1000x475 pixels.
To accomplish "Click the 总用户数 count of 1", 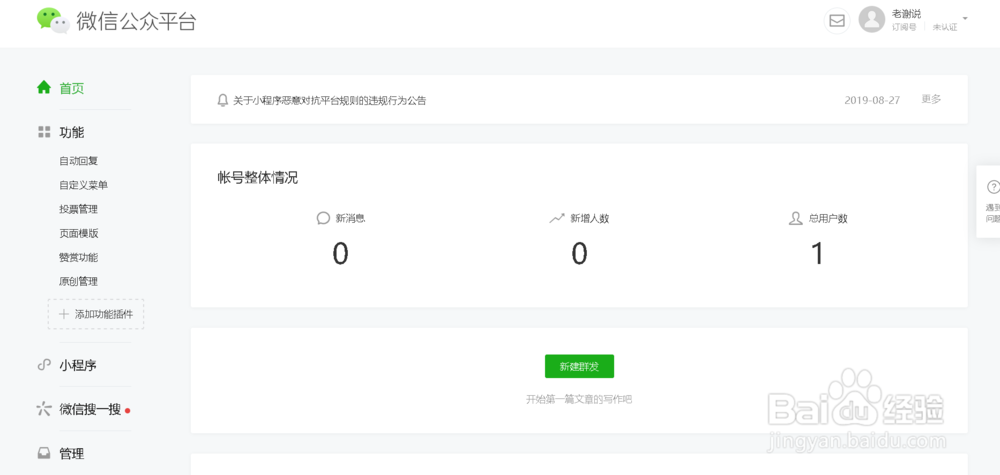I will click(817, 254).
